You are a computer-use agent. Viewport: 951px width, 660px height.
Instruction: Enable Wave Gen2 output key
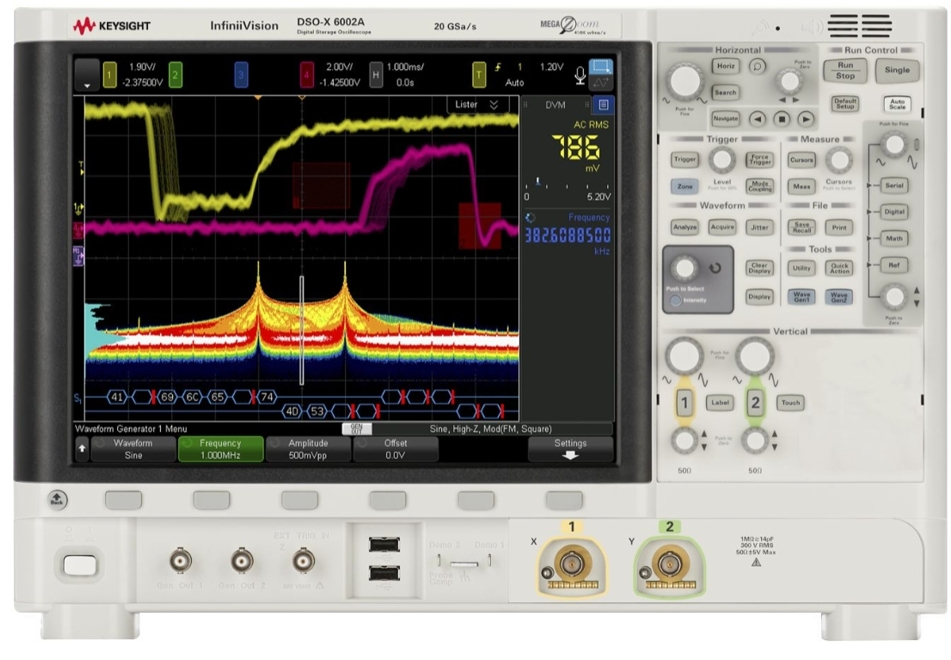pos(839,296)
